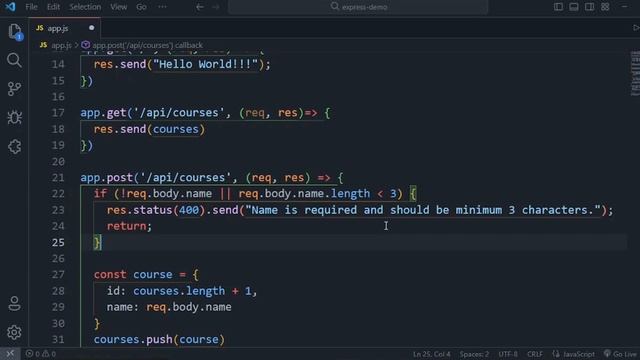Open the File menu
The image size is (640, 360).
(x=31, y=7)
